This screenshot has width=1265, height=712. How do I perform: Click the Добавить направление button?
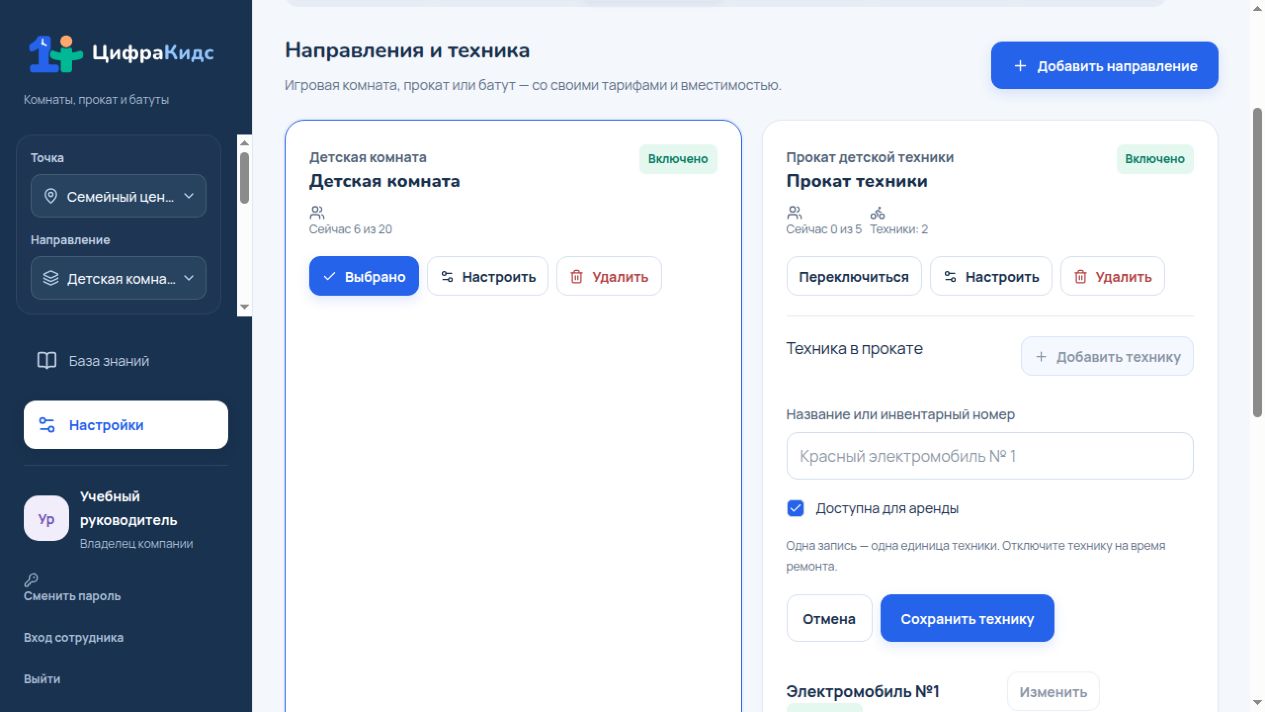(1104, 66)
